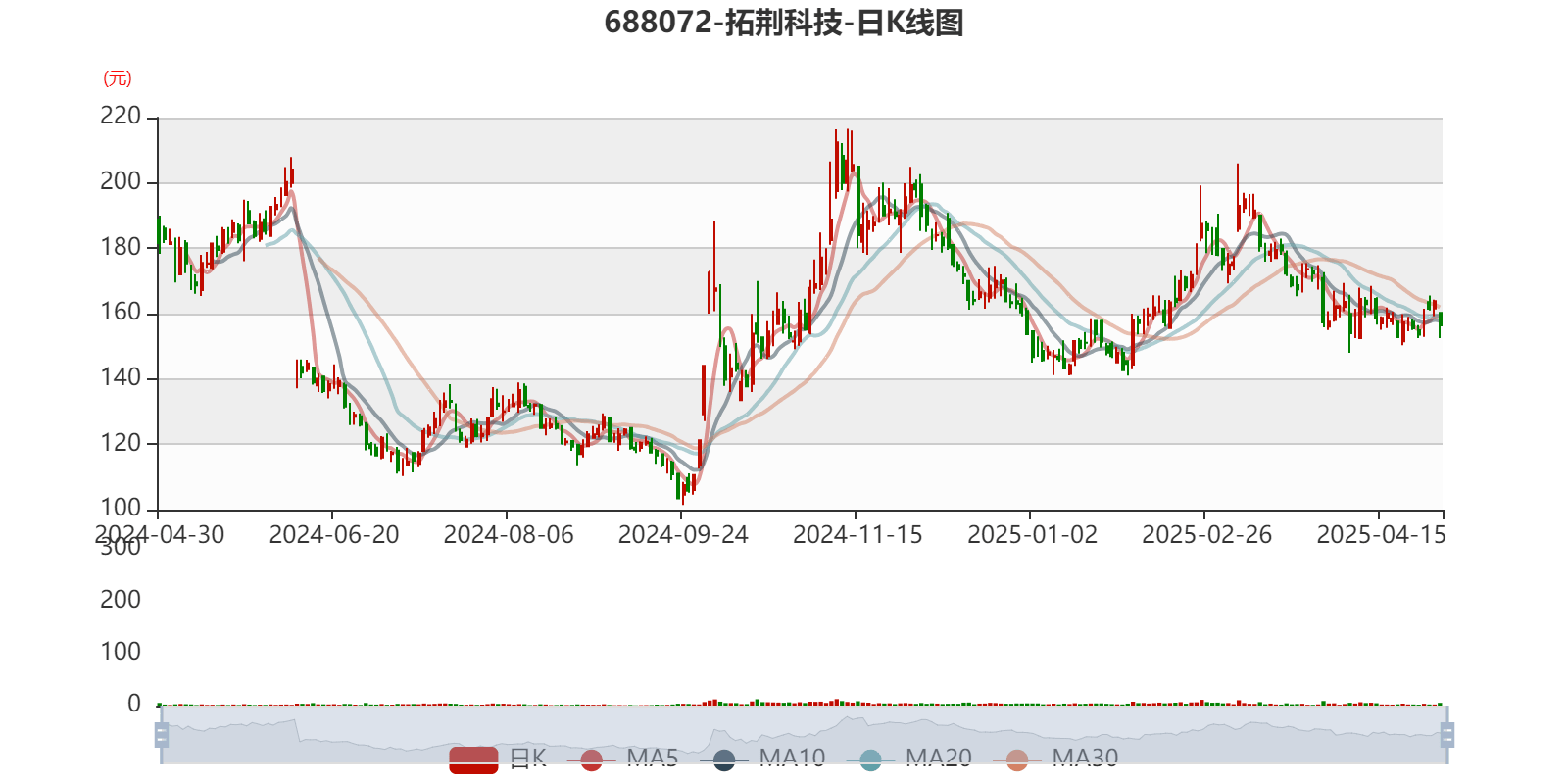
Task: Toggle the MA20 line legend
Action: pos(909,759)
